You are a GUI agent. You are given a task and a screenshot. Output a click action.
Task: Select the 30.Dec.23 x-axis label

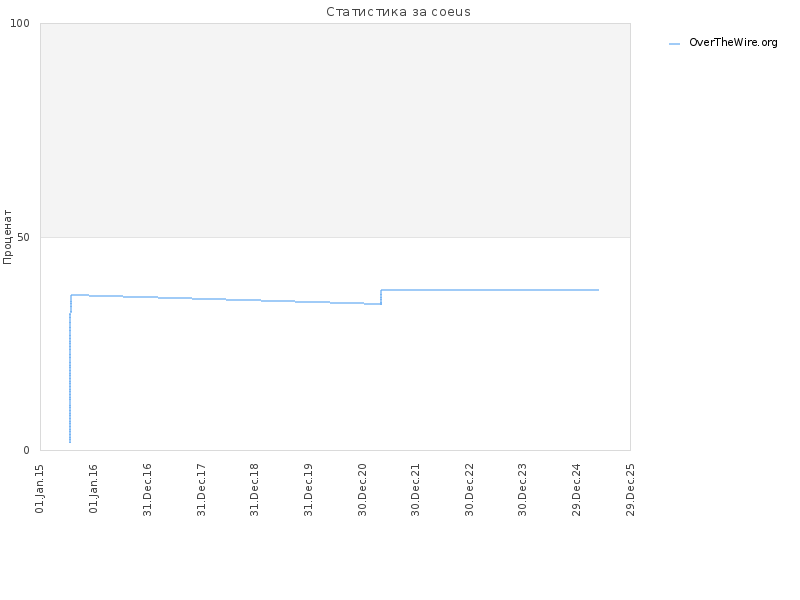[x=522, y=490]
